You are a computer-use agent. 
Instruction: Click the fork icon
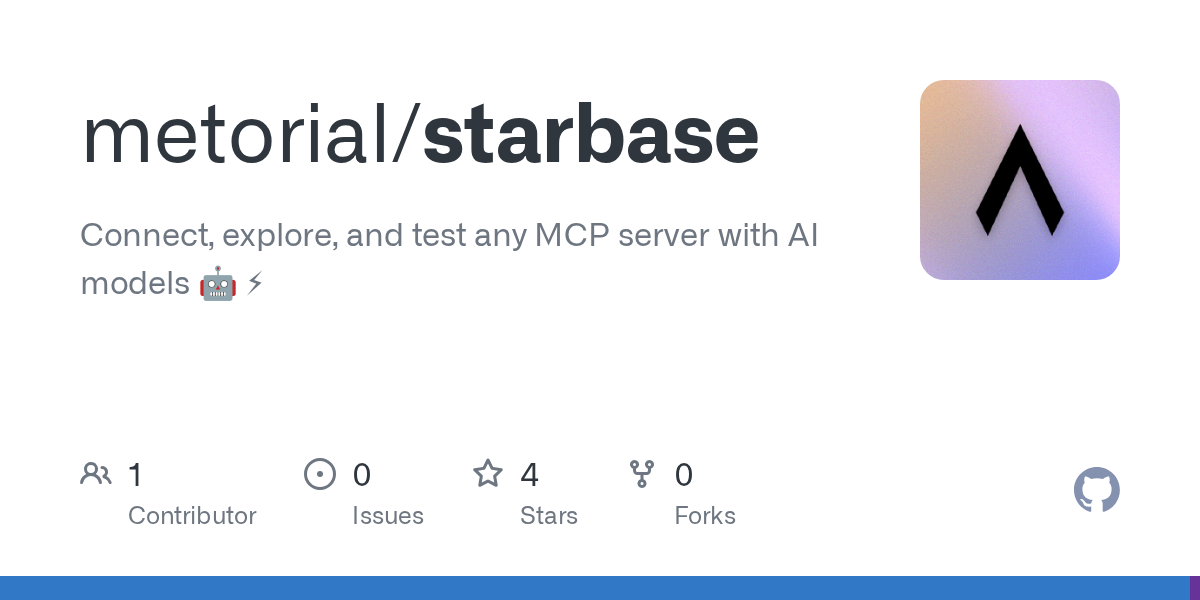pos(642,474)
